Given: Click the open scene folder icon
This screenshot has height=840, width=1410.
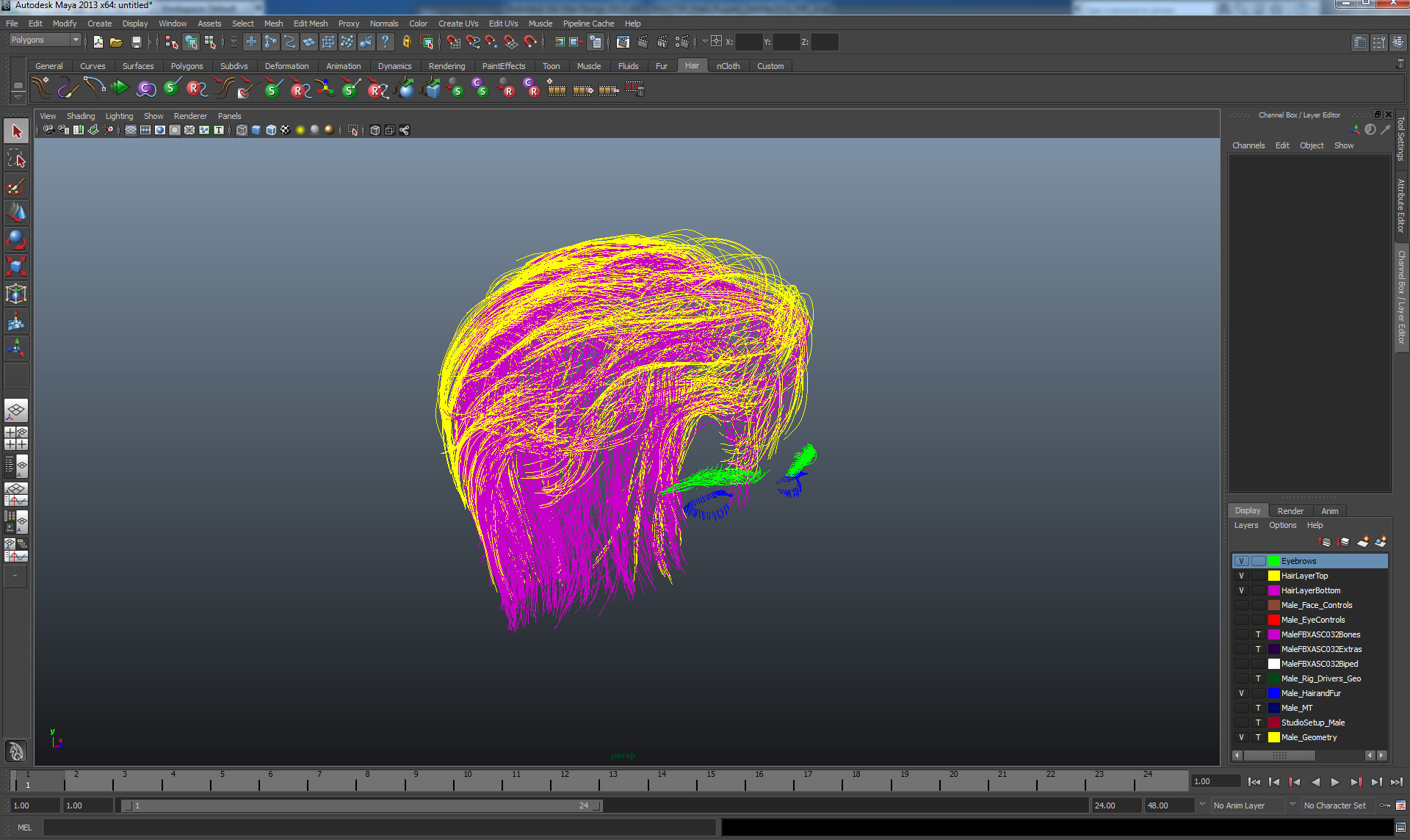Looking at the screenshot, I should (x=116, y=43).
